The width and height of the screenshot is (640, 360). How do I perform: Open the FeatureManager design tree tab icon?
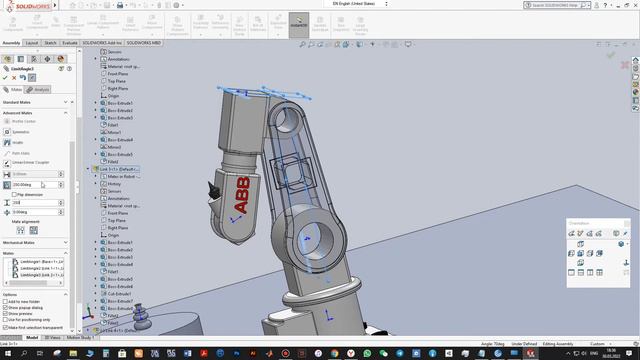[7, 59]
